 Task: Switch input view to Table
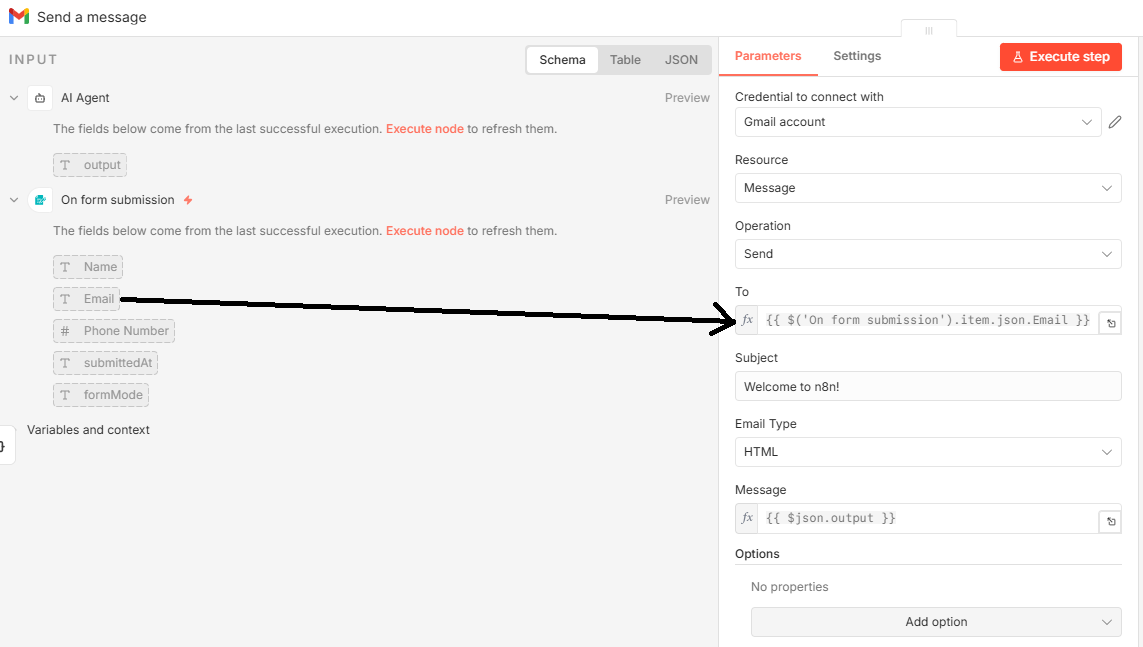point(625,60)
